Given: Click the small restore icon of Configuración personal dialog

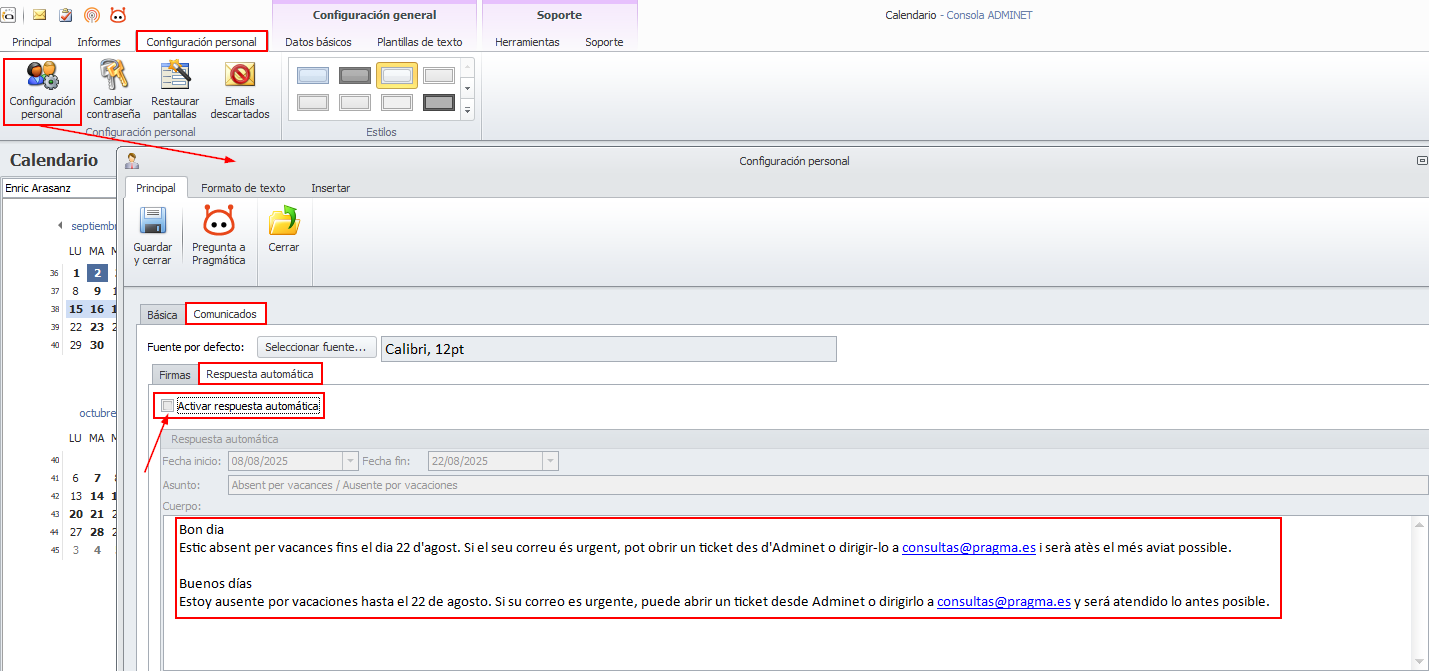Looking at the screenshot, I should (x=1422, y=161).
